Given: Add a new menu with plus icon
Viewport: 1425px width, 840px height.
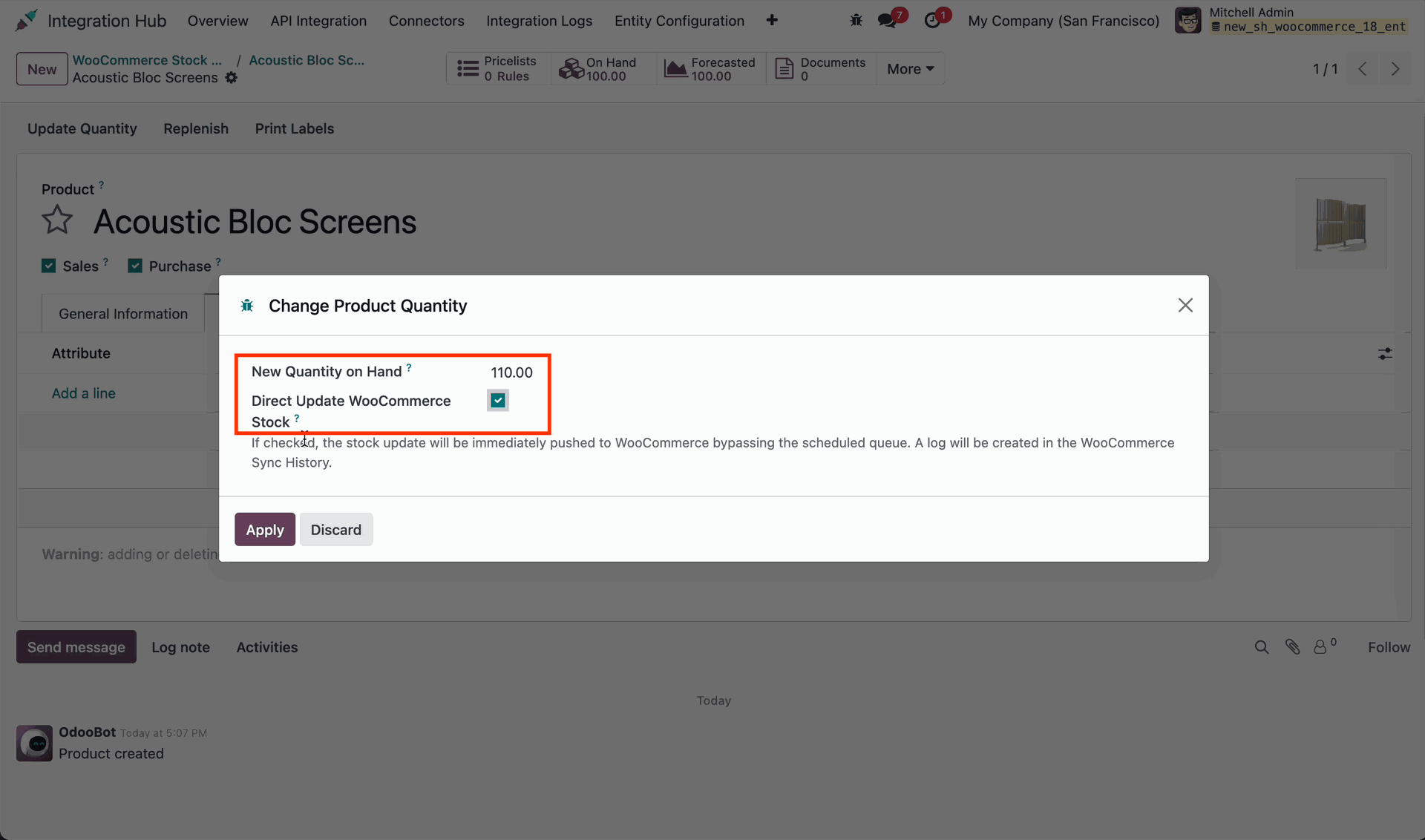Looking at the screenshot, I should tap(772, 21).
